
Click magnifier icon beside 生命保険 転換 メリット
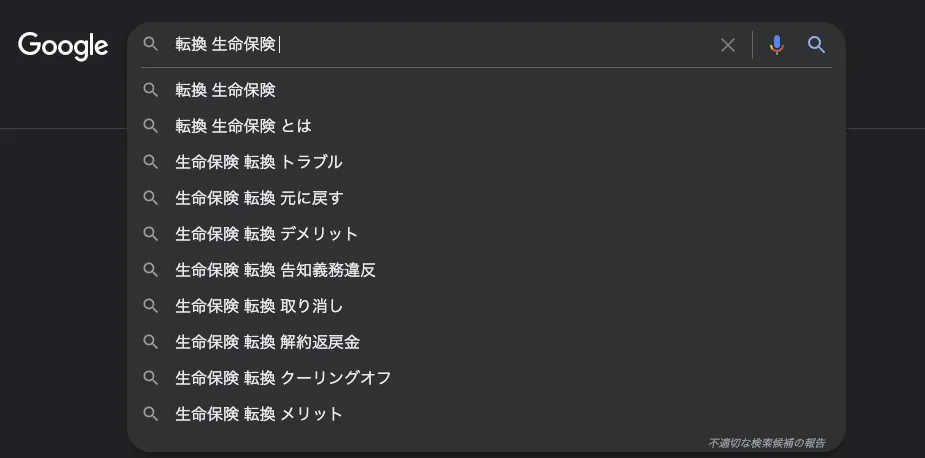(151, 414)
